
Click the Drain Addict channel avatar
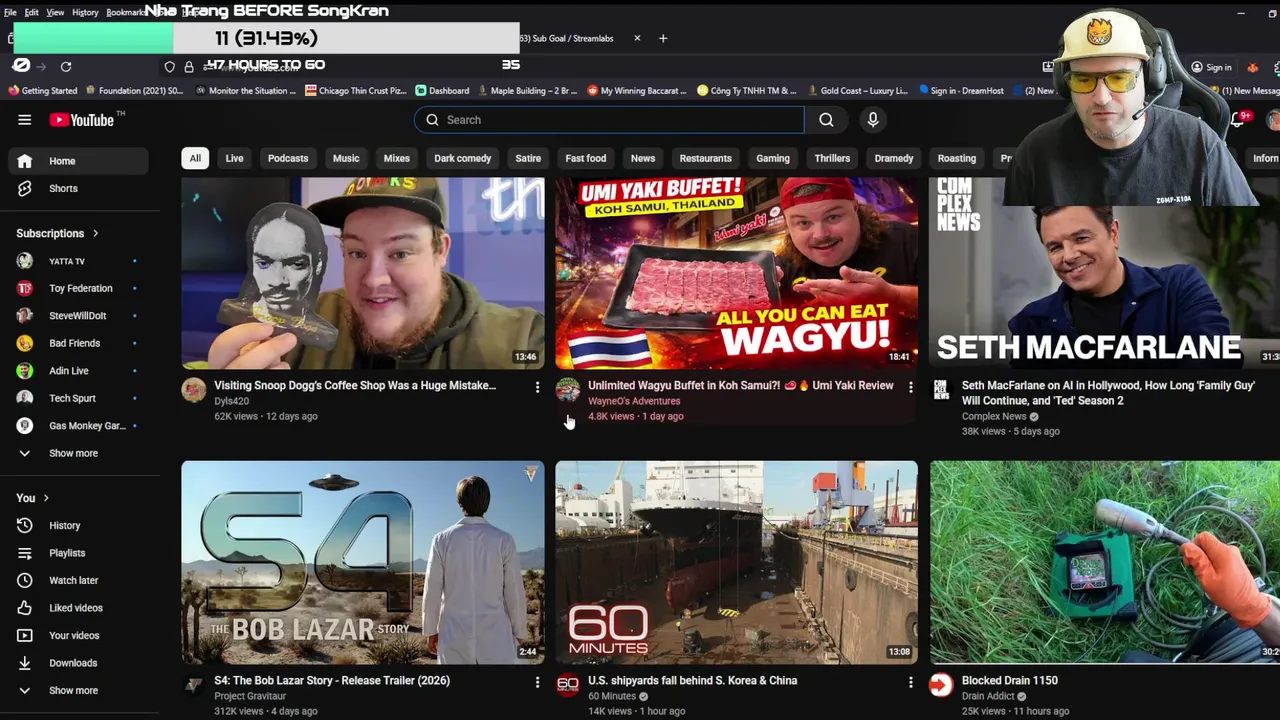tap(941, 685)
